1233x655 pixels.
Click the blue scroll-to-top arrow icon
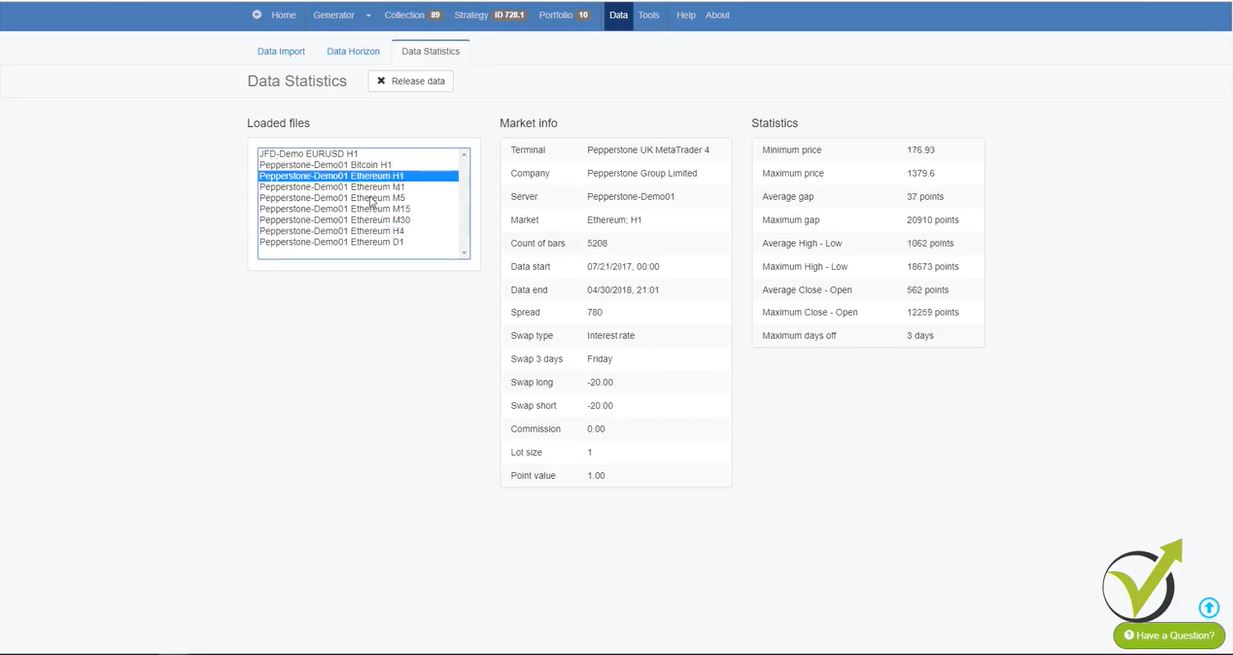click(x=1208, y=607)
